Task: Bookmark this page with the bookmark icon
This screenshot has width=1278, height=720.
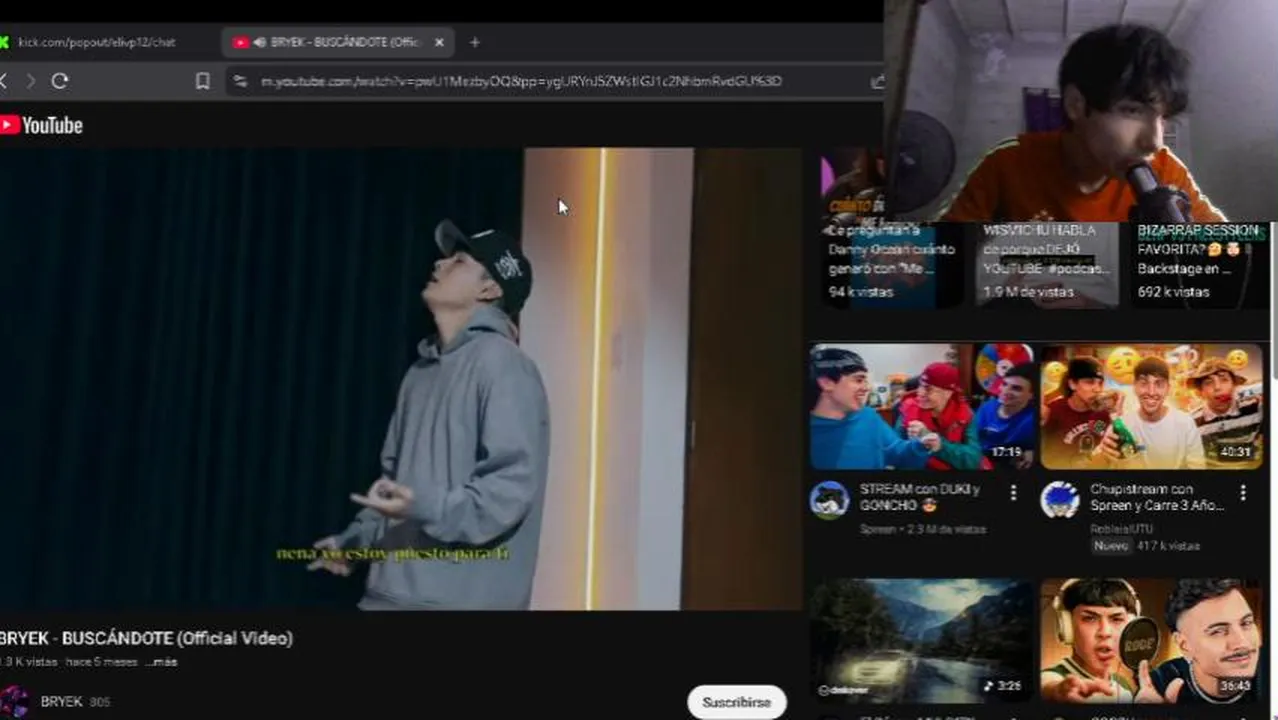Action: (x=203, y=81)
